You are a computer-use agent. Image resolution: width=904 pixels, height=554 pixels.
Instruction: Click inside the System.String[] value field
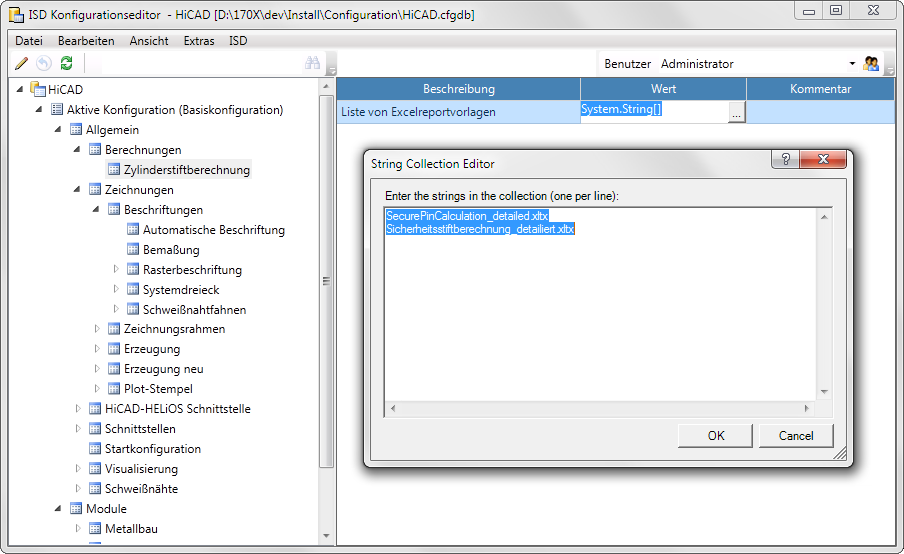click(654, 112)
